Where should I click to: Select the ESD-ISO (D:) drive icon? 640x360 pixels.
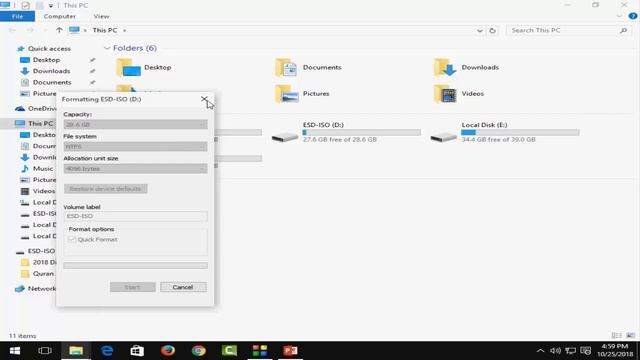tap(285, 137)
